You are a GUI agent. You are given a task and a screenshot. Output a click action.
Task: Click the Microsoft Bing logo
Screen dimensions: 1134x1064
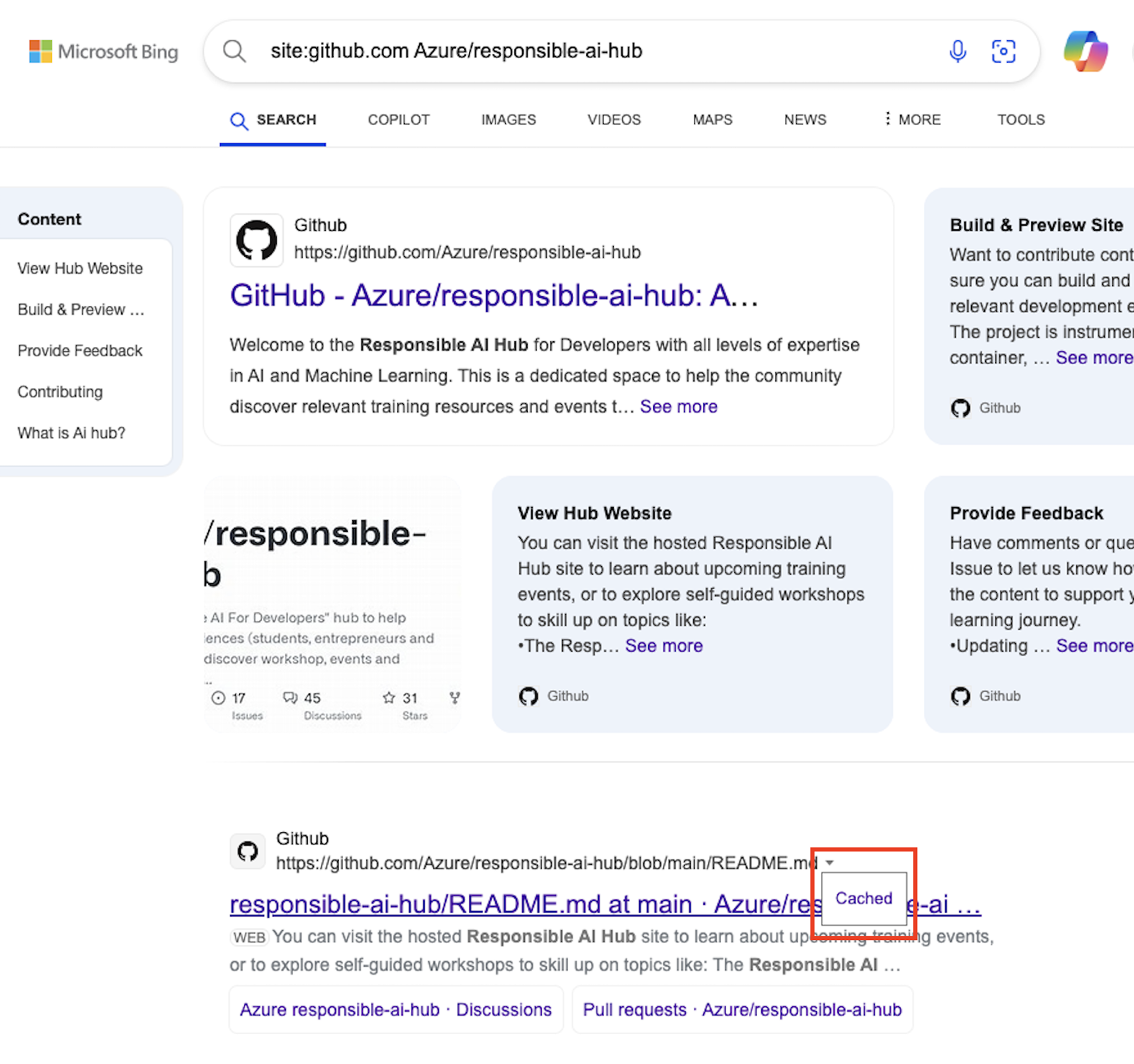pyautogui.click(x=103, y=52)
